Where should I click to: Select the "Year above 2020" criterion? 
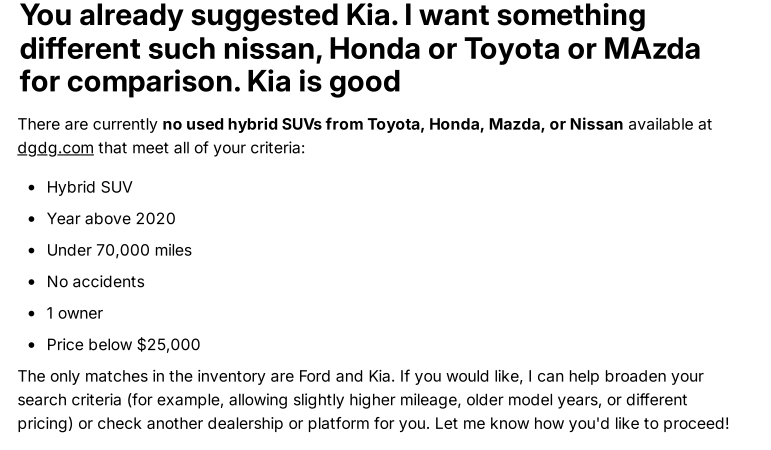click(110, 218)
